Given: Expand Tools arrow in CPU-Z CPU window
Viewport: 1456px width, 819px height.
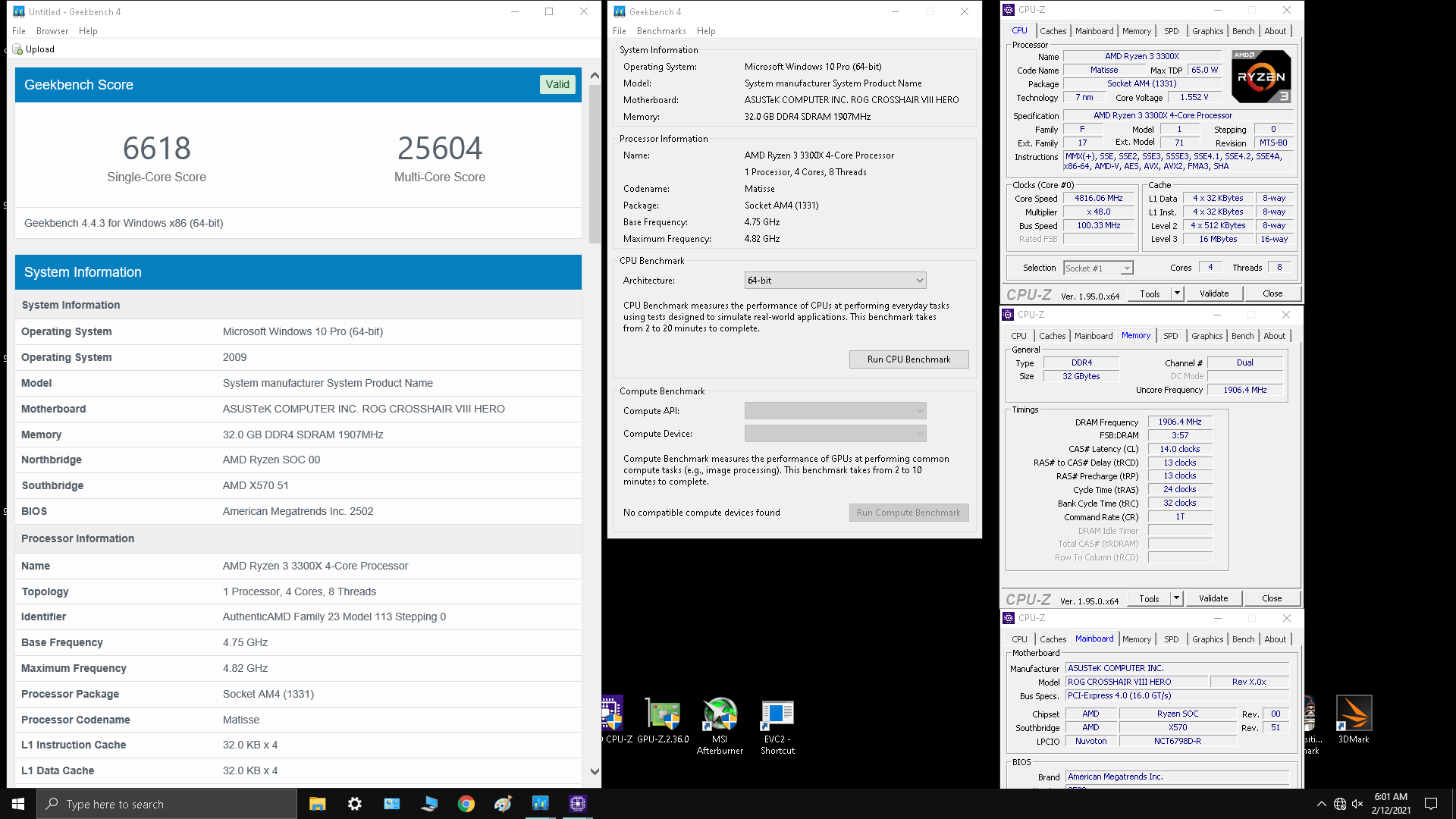Looking at the screenshot, I should [1177, 293].
